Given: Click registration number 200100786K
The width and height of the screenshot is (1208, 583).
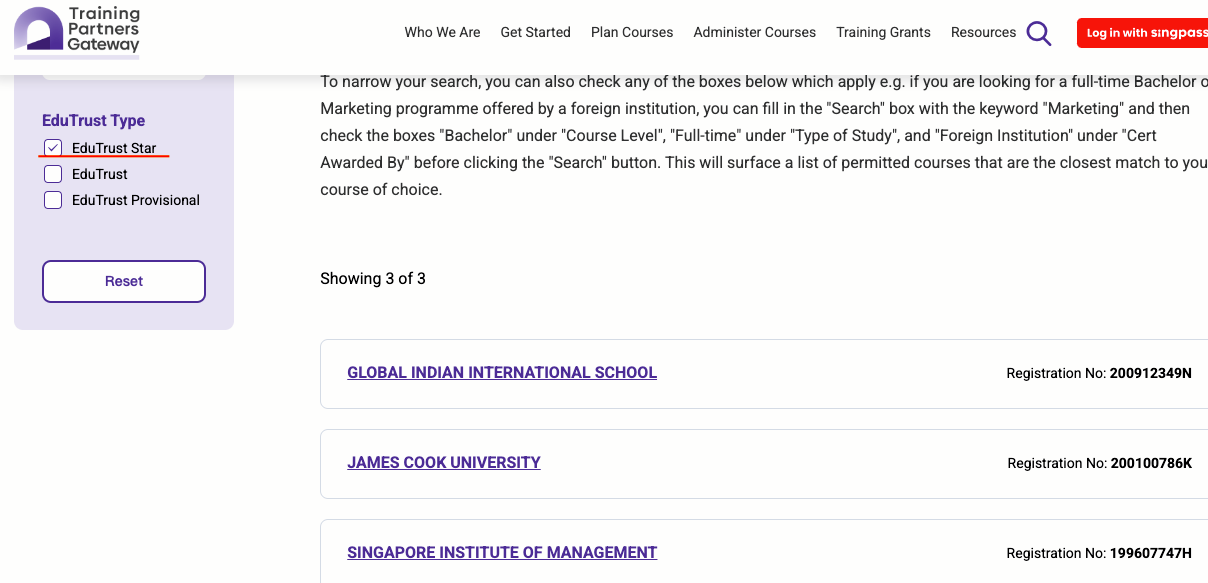Looking at the screenshot, I should point(1150,464).
